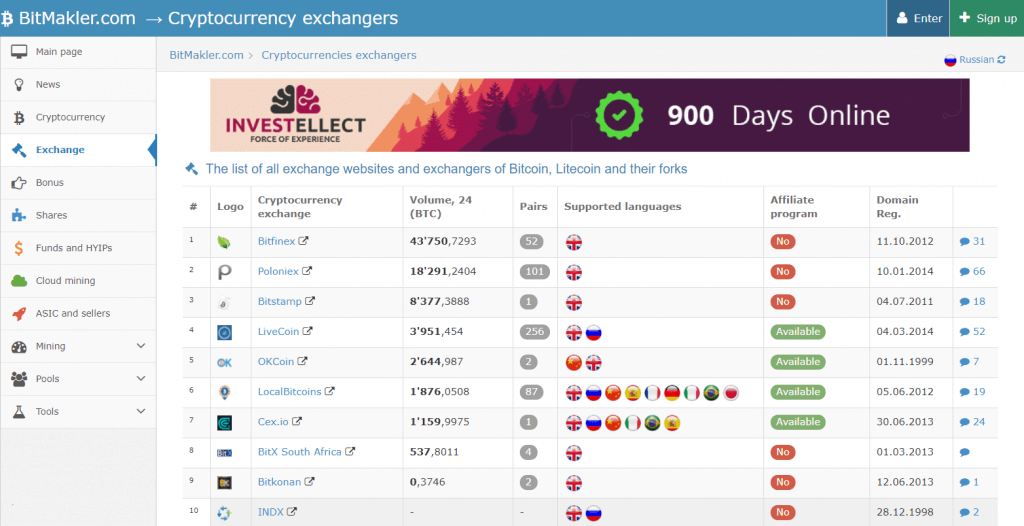Open the Cex.io exchange link
This screenshot has width=1024, height=526.
click(x=273, y=421)
